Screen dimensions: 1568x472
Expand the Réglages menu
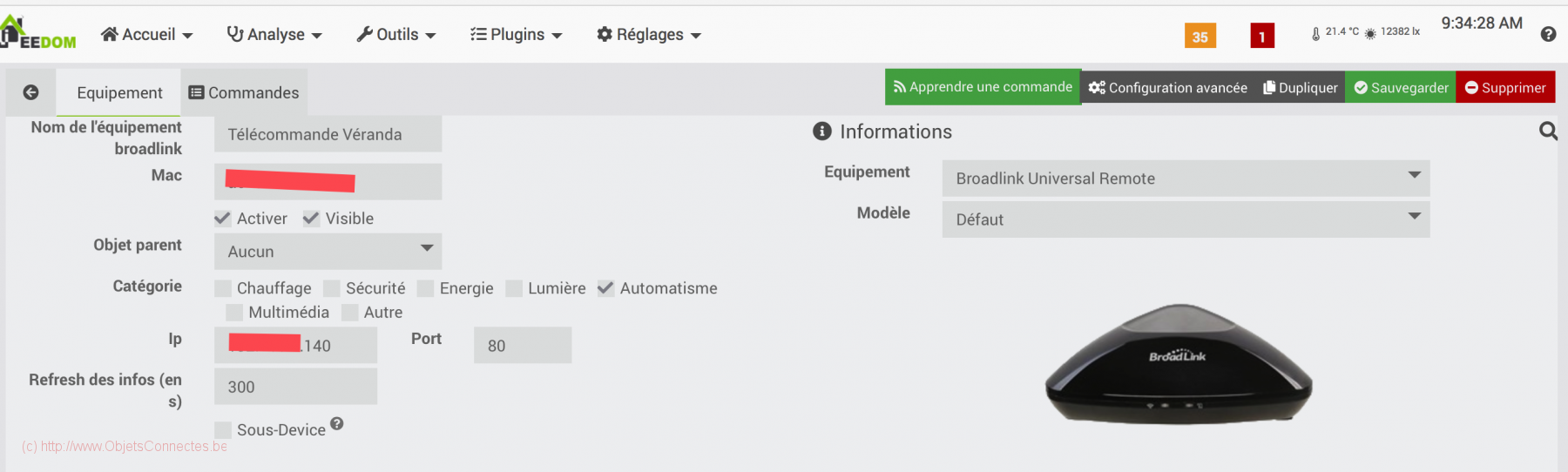click(649, 35)
